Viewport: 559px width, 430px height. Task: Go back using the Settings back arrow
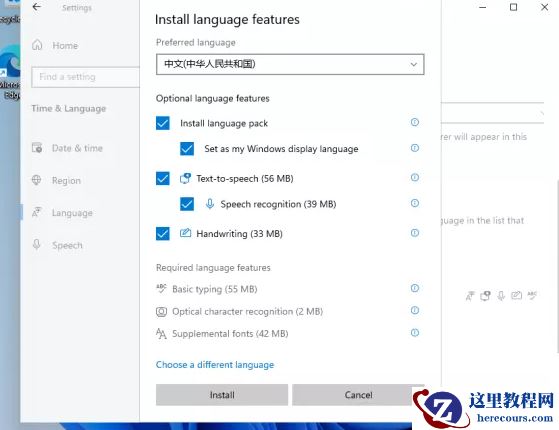pos(37,7)
